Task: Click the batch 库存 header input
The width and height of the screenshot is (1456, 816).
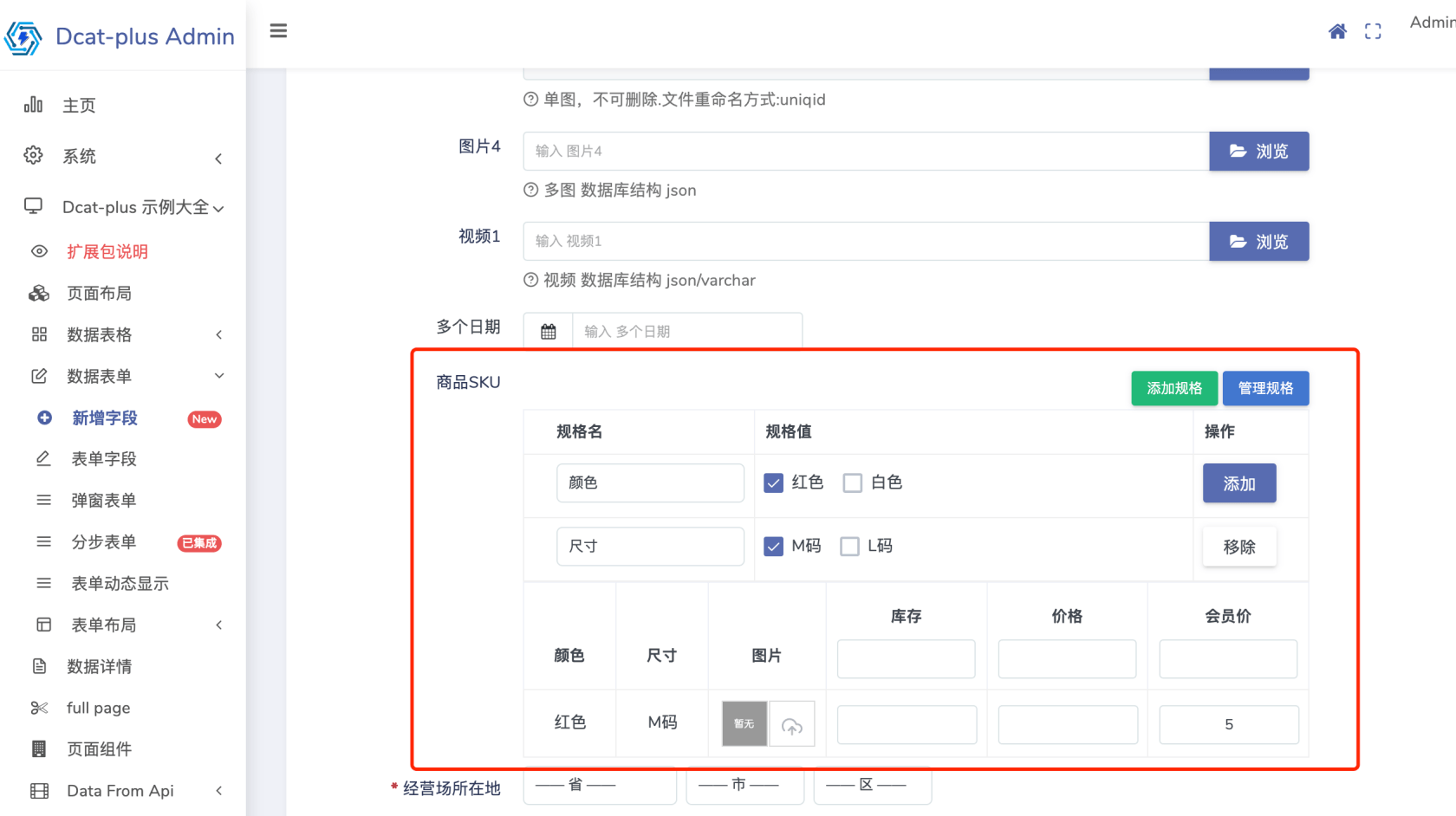Action: click(x=906, y=659)
